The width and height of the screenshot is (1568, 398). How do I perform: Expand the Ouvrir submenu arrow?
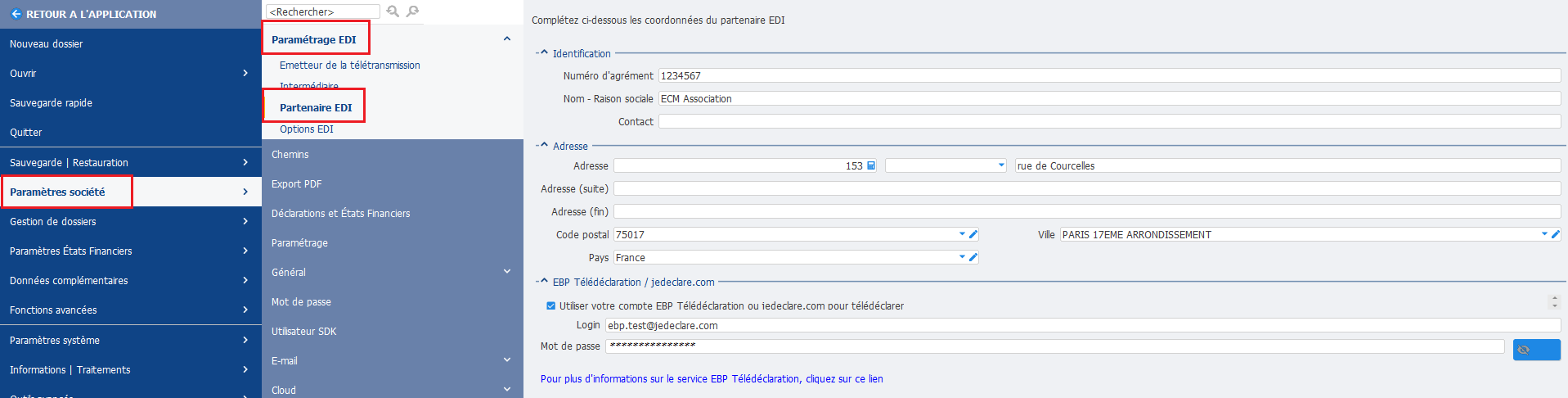pos(245,73)
